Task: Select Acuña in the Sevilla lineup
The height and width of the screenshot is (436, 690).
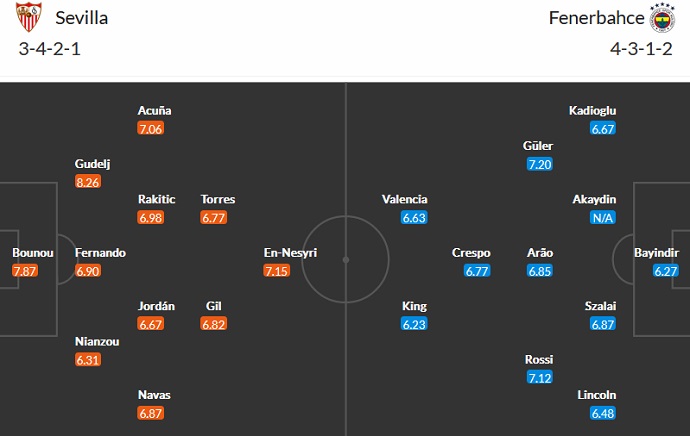Action: (x=155, y=110)
